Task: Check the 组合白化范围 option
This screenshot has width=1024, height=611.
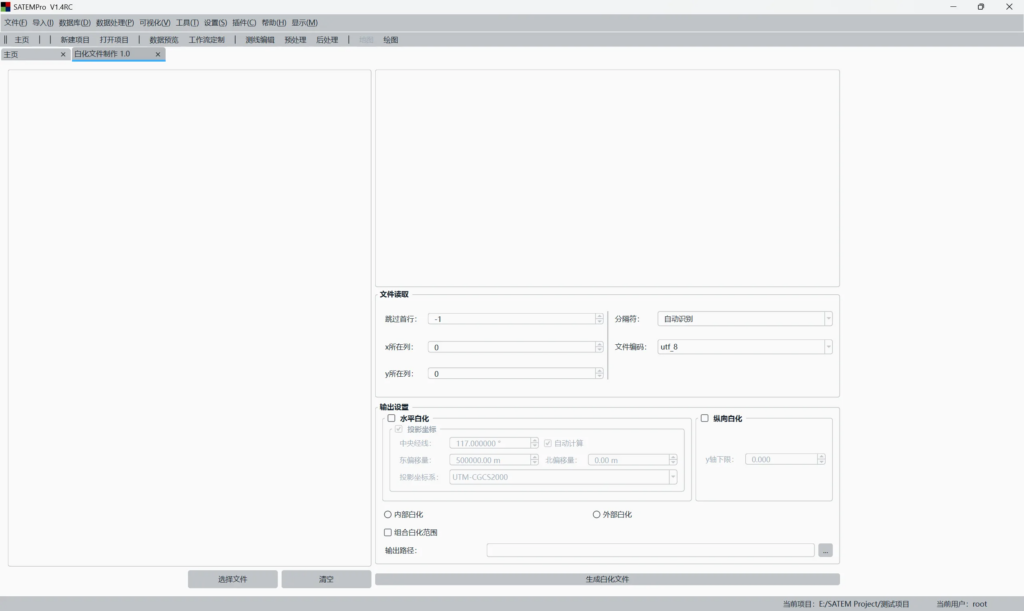Action: [x=388, y=532]
